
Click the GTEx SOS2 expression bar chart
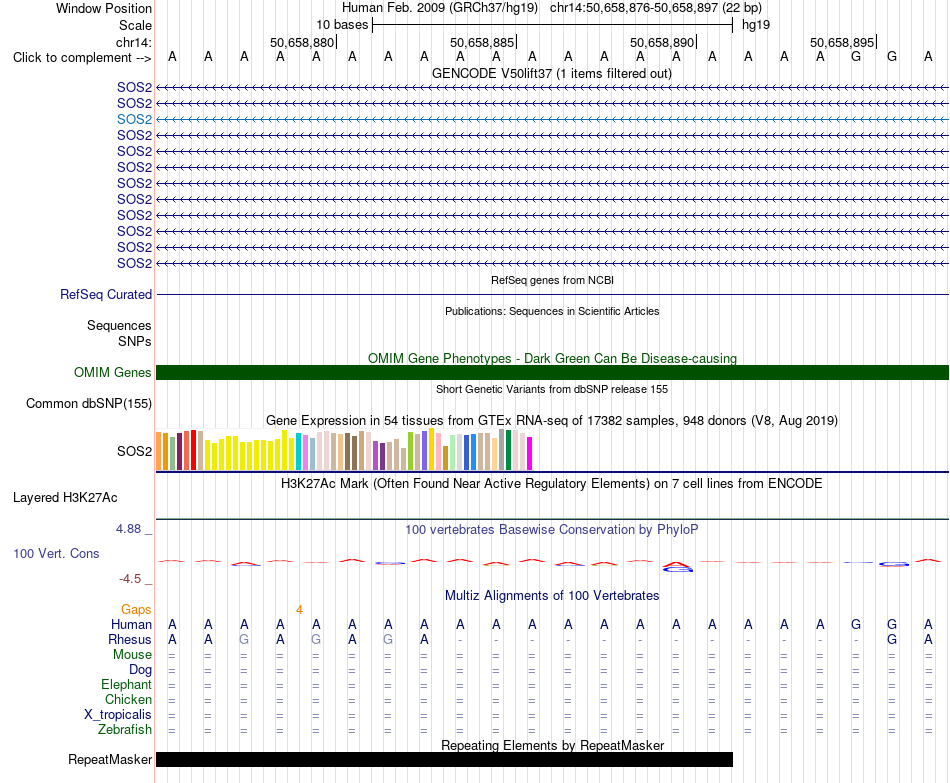[344, 449]
